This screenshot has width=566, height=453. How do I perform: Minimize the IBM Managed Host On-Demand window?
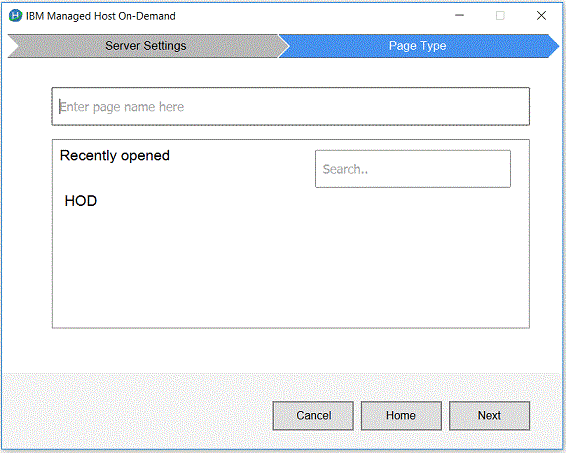click(459, 16)
